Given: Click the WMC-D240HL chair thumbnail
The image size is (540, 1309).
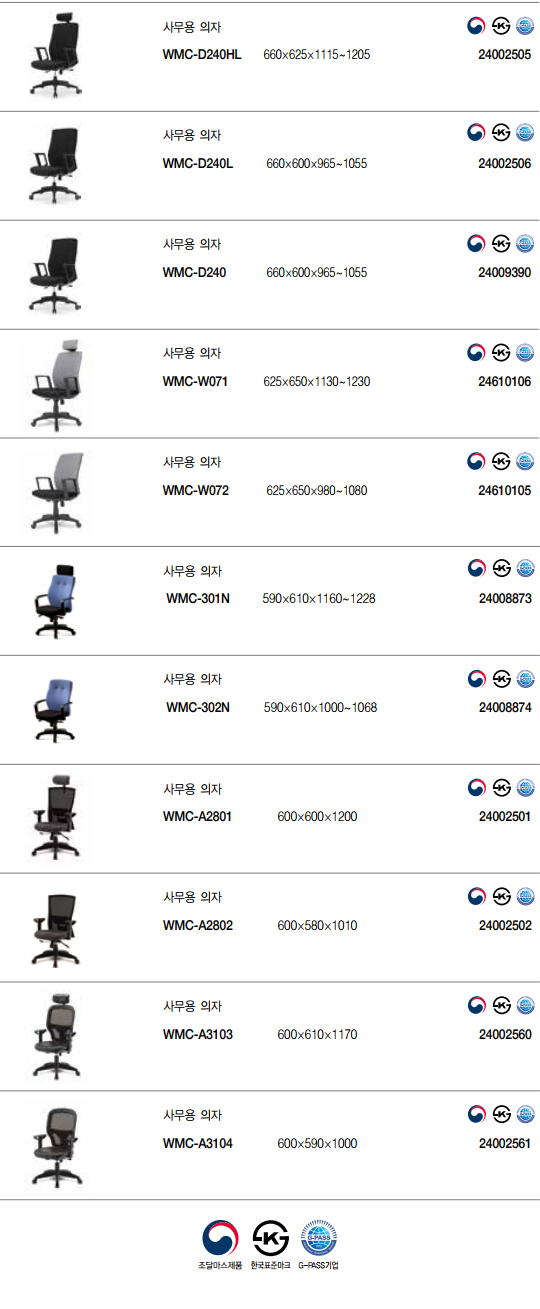Looking at the screenshot, I should click(55, 56).
